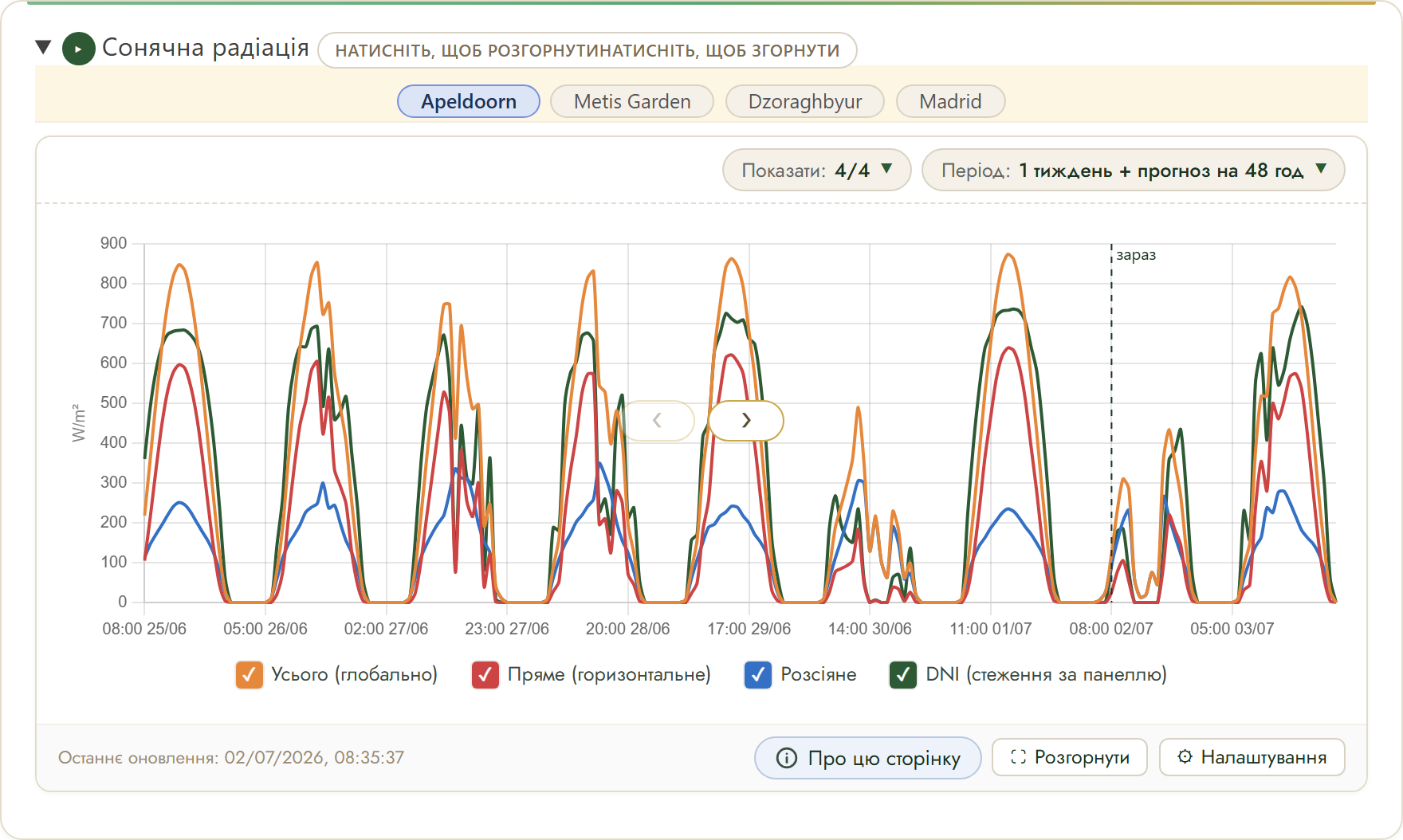This screenshot has width=1403, height=840.
Task: Switch to Metis Garden tab
Action: (x=632, y=101)
